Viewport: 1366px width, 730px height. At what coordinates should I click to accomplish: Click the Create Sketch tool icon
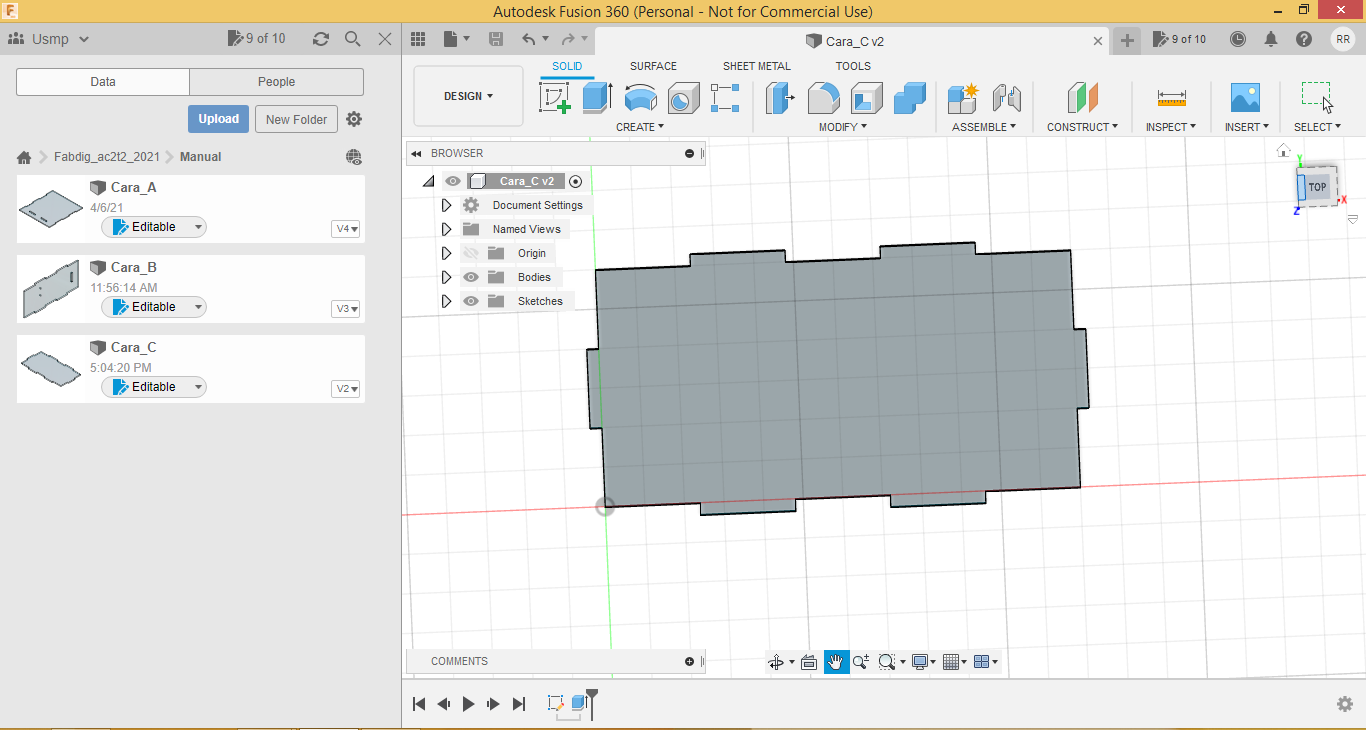tap(554, 98)
